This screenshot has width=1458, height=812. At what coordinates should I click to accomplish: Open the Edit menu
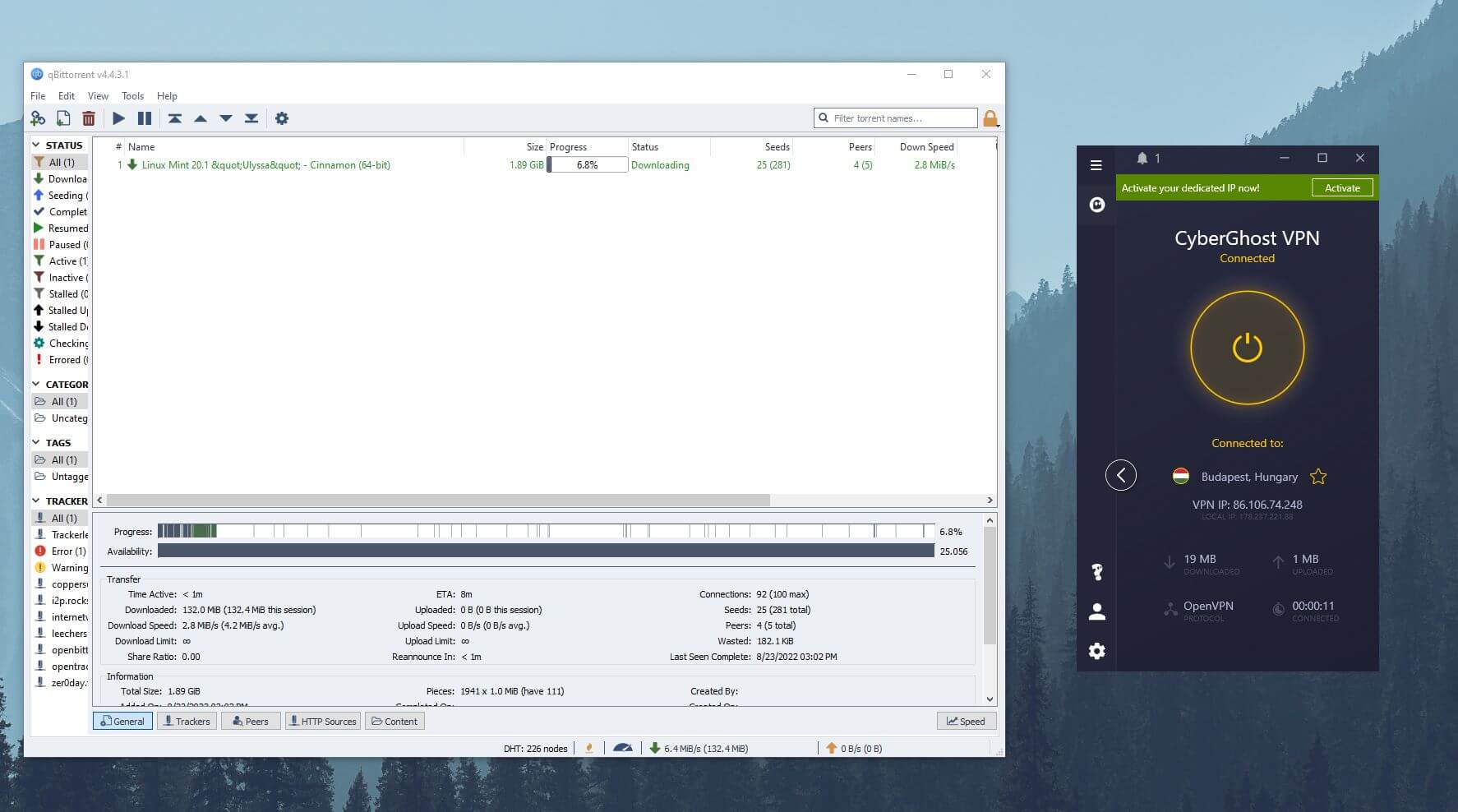coord(67,96)
